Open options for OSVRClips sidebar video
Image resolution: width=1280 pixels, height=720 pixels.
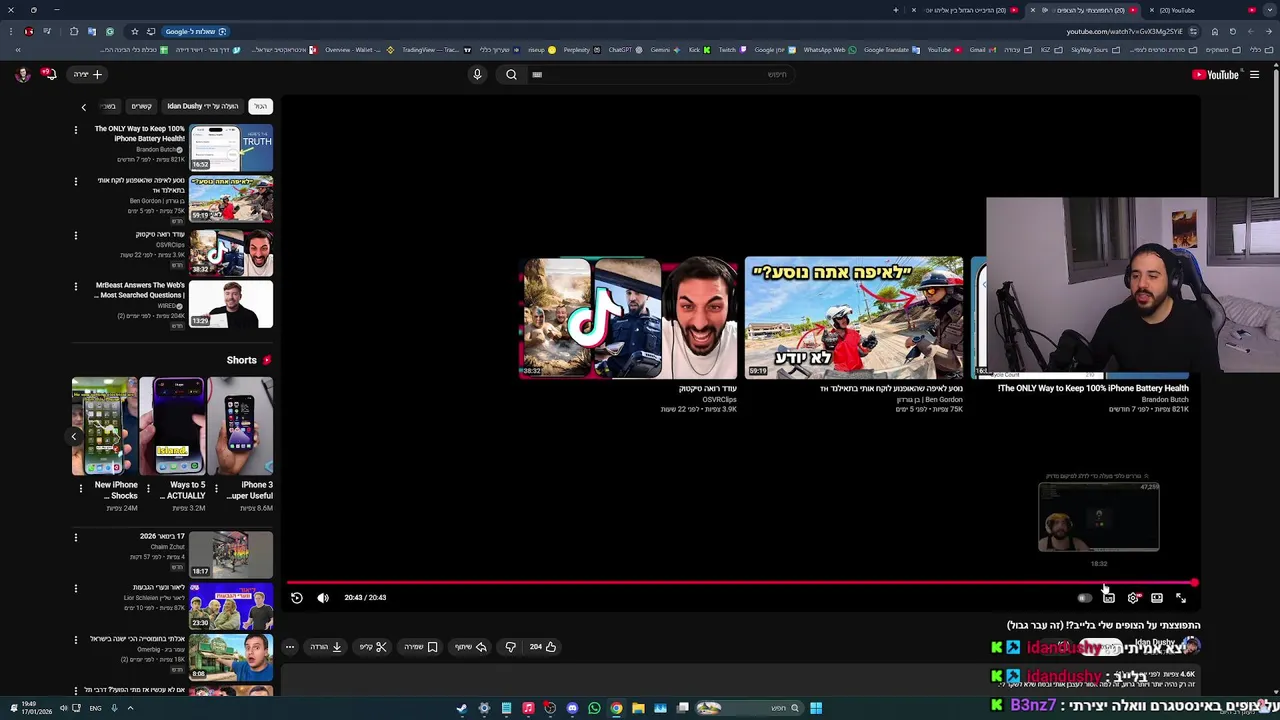pos(75,234)
